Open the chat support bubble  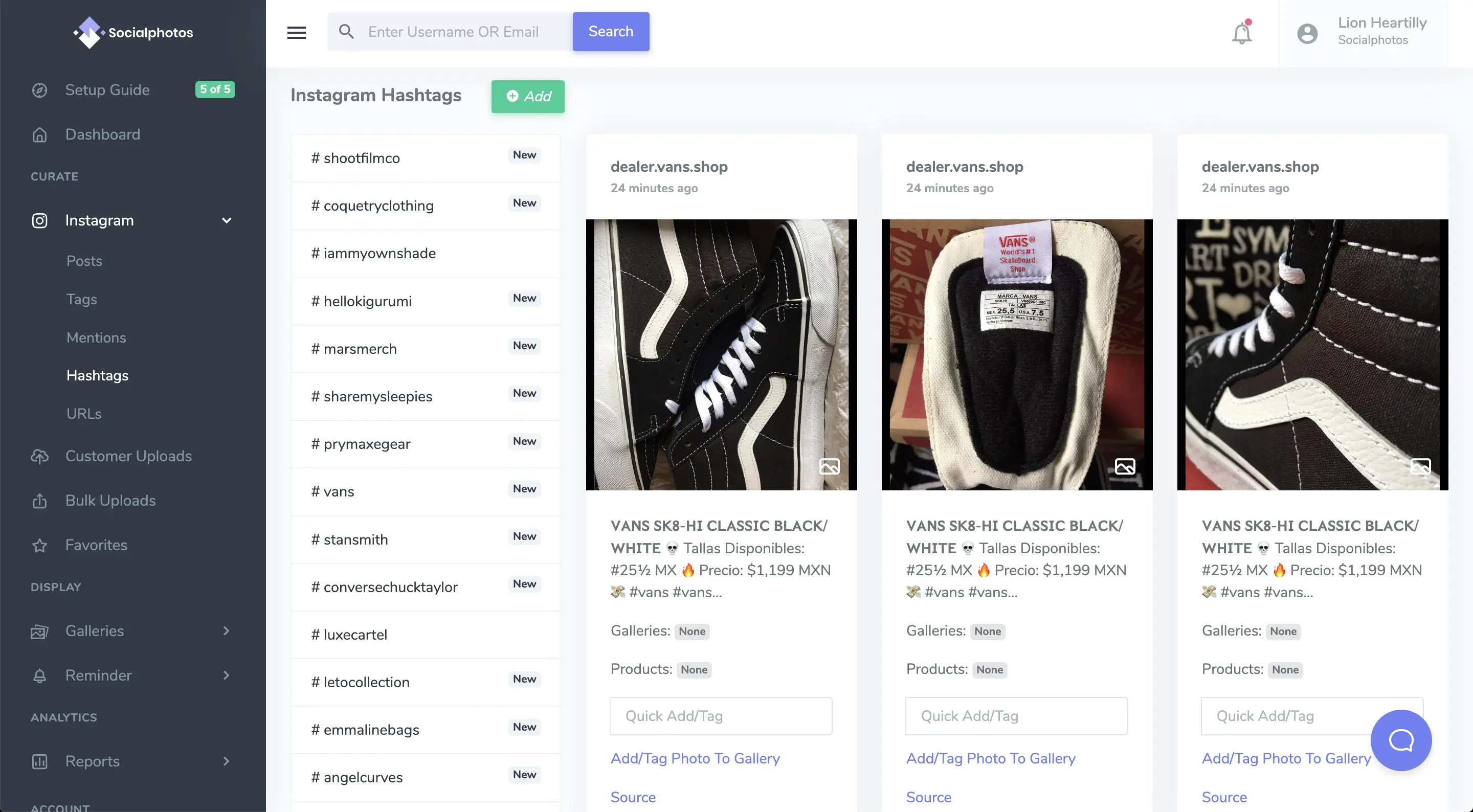(1401, 740)
